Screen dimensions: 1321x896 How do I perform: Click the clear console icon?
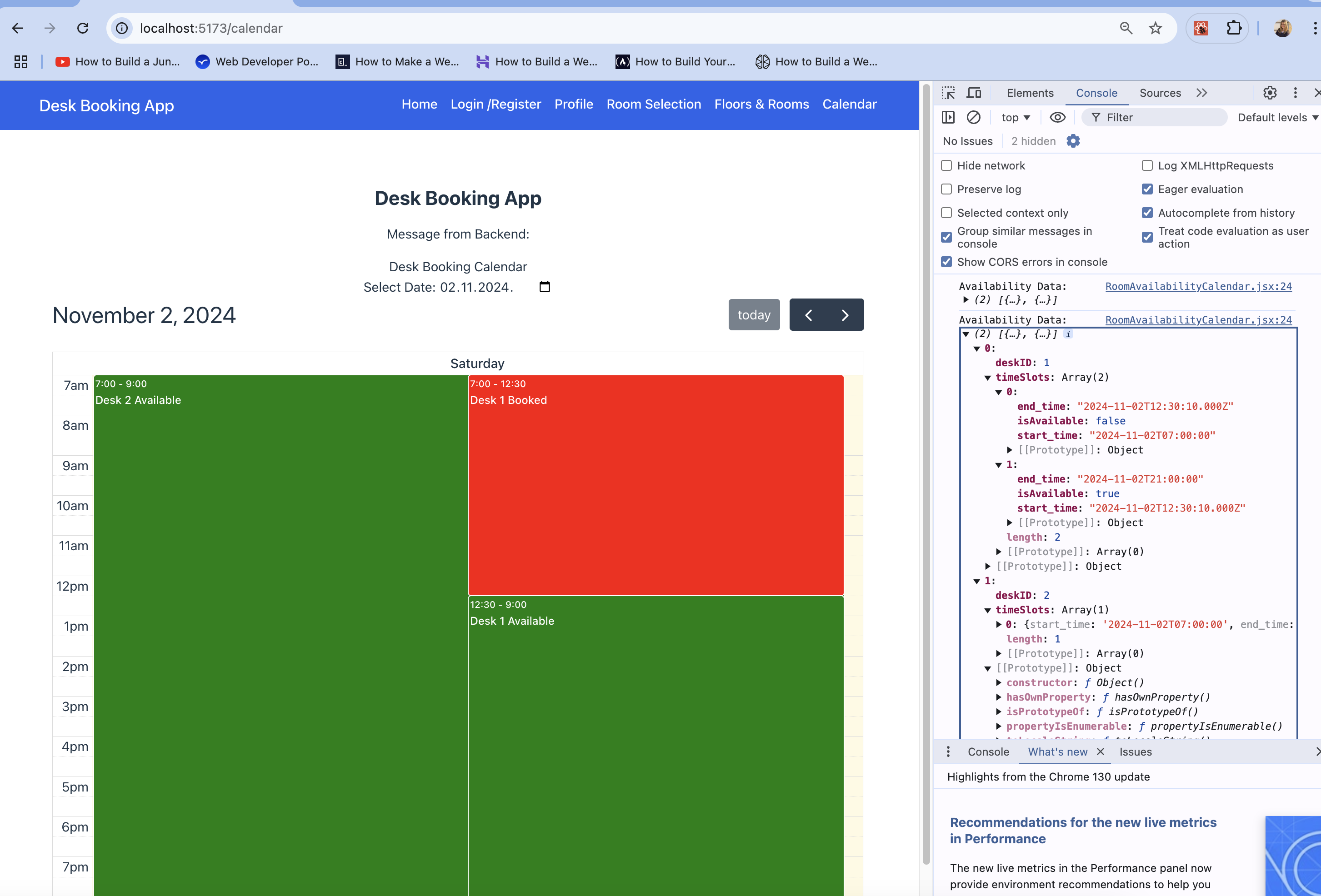(x=974, y=118)
